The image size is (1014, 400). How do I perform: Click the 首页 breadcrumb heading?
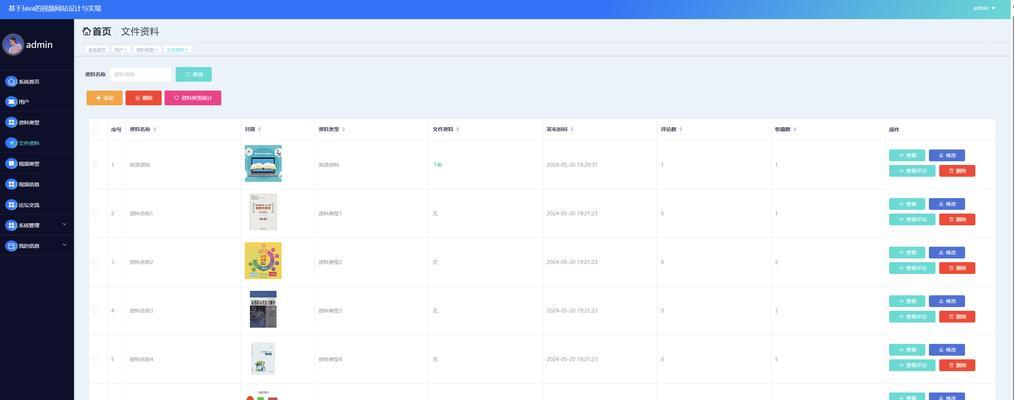[x=102, y=32]
